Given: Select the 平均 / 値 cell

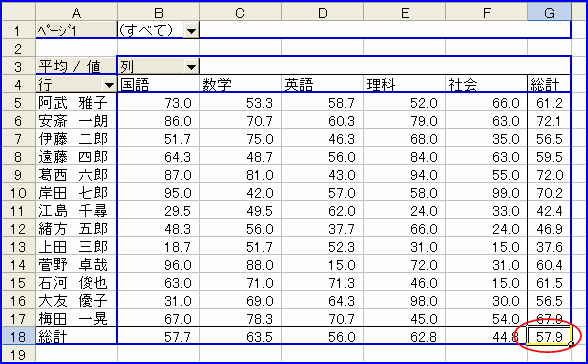Looking at the screenshot, I should tap(76, 67).
